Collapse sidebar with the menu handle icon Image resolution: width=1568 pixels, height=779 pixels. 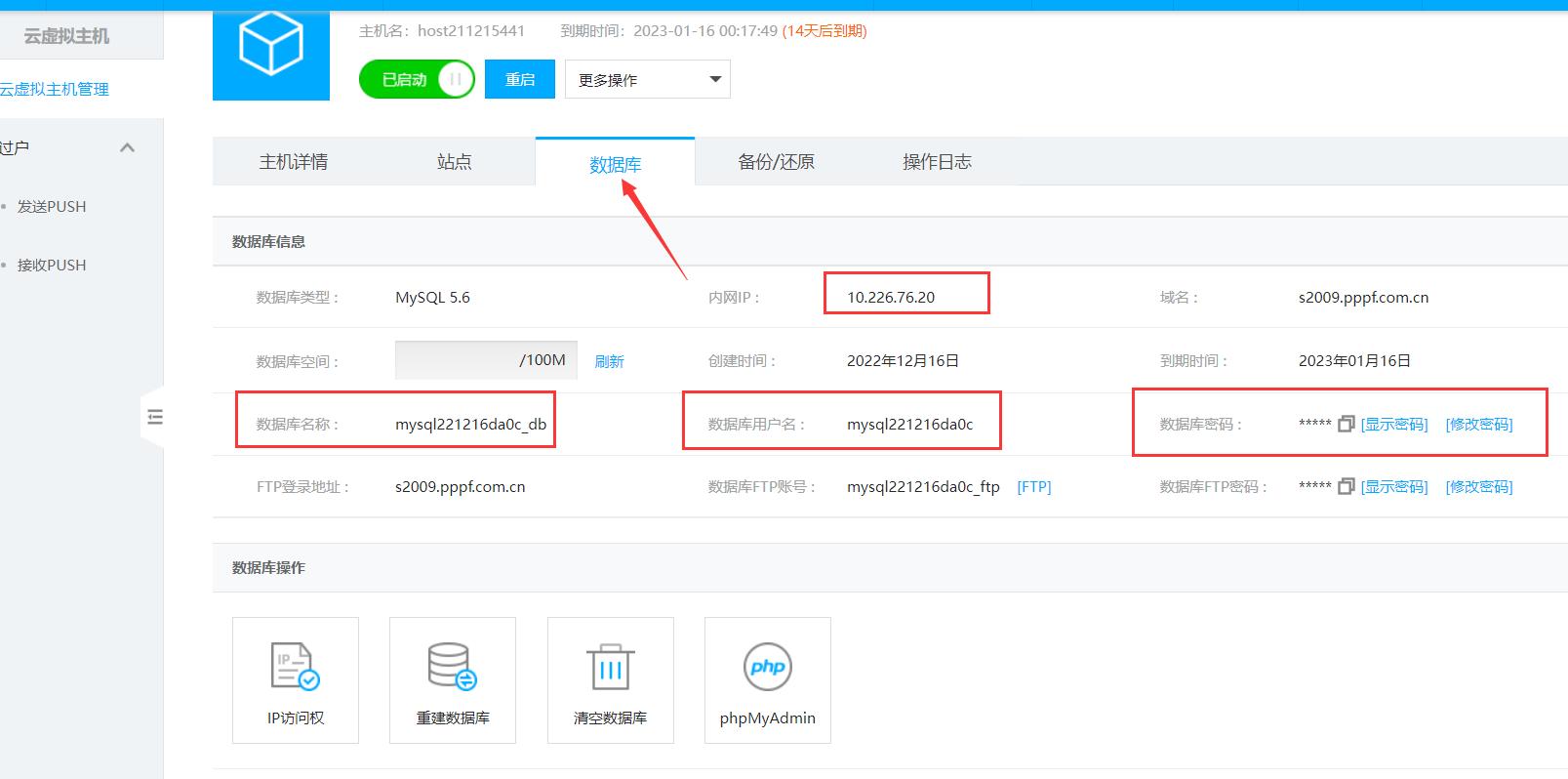point(154,418)
